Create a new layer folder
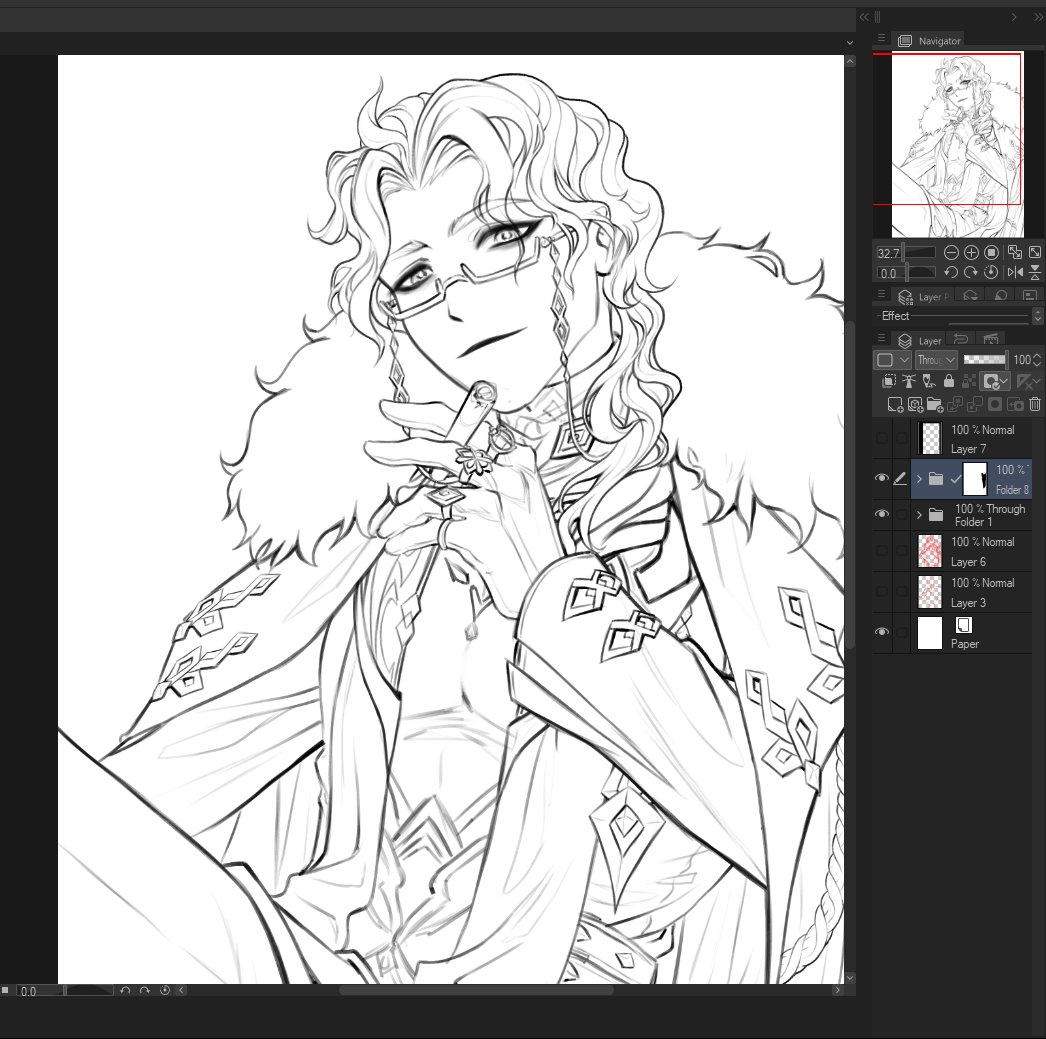Viewport: 1046px width, 1039px height. [935, 404]
